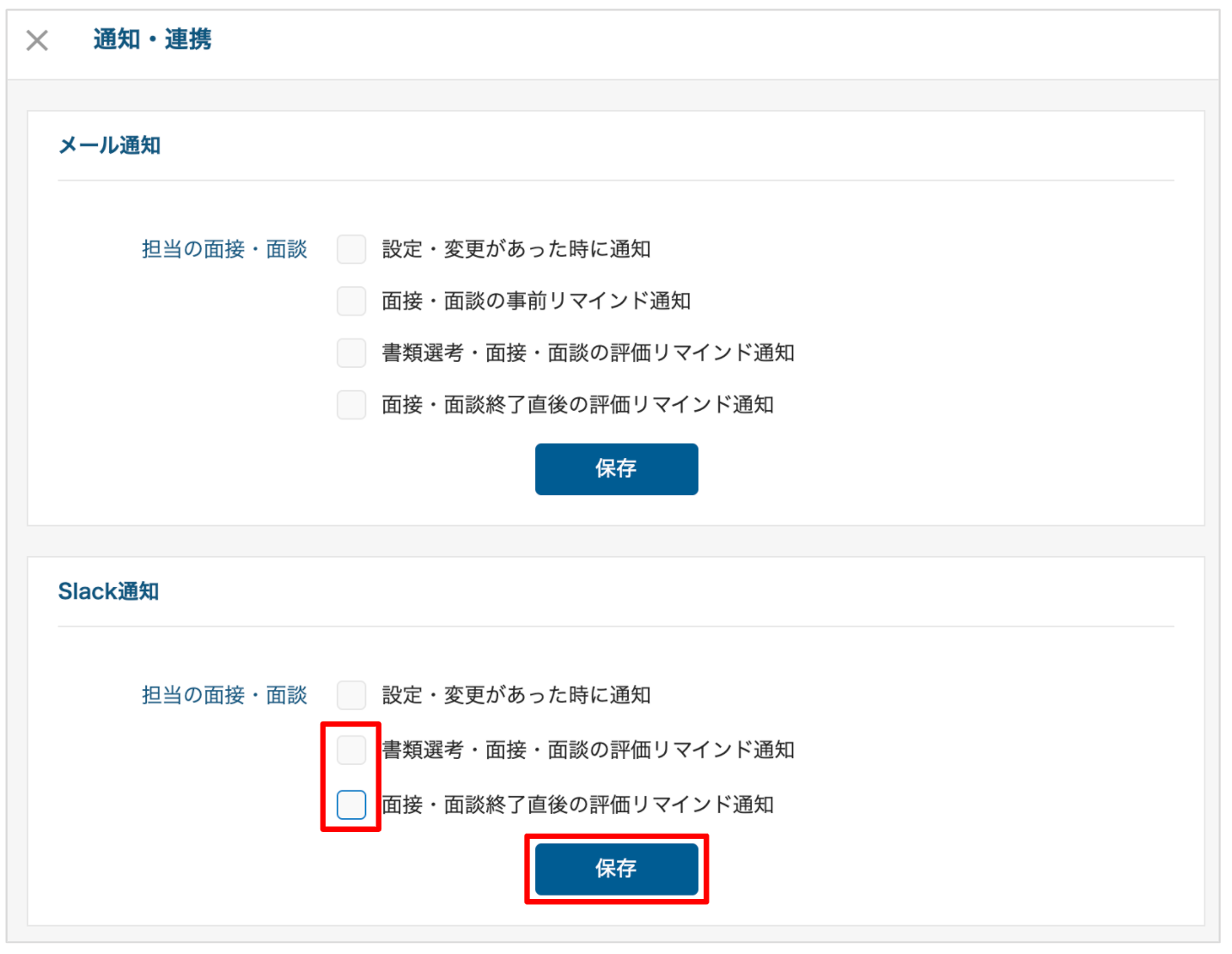Click the 通知・連携 page title
1232x954 pixels.
[x=152, y=40]
